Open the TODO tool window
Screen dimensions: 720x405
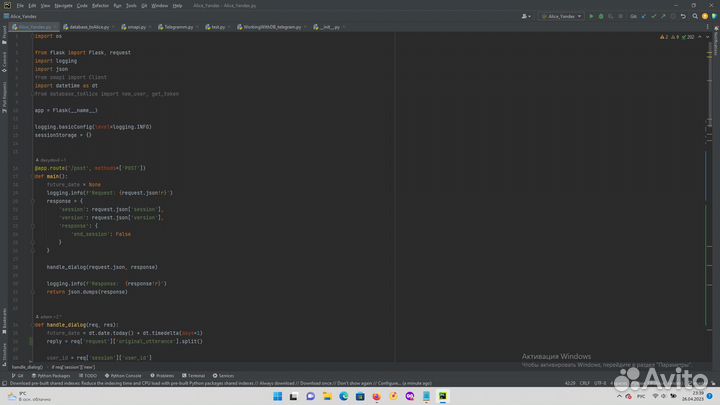tap(88, 376)
